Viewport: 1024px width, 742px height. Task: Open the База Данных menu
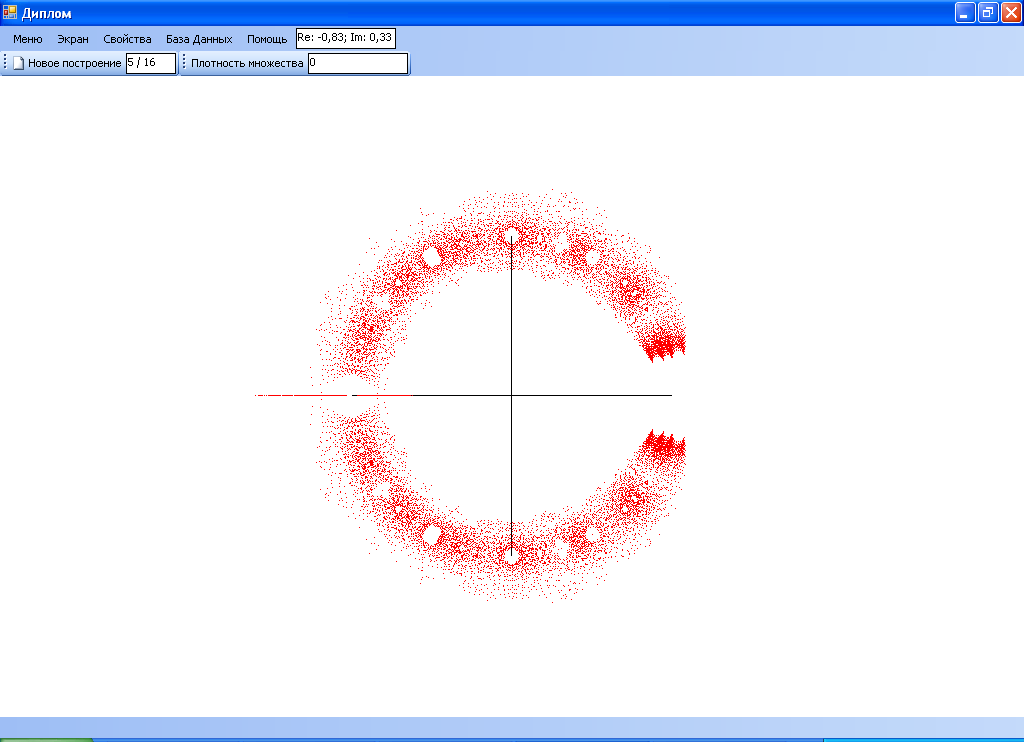(x=199, y=39)
